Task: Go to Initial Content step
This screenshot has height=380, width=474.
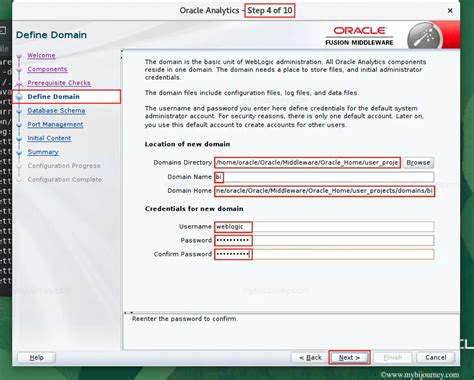Action: pos(49,138)
